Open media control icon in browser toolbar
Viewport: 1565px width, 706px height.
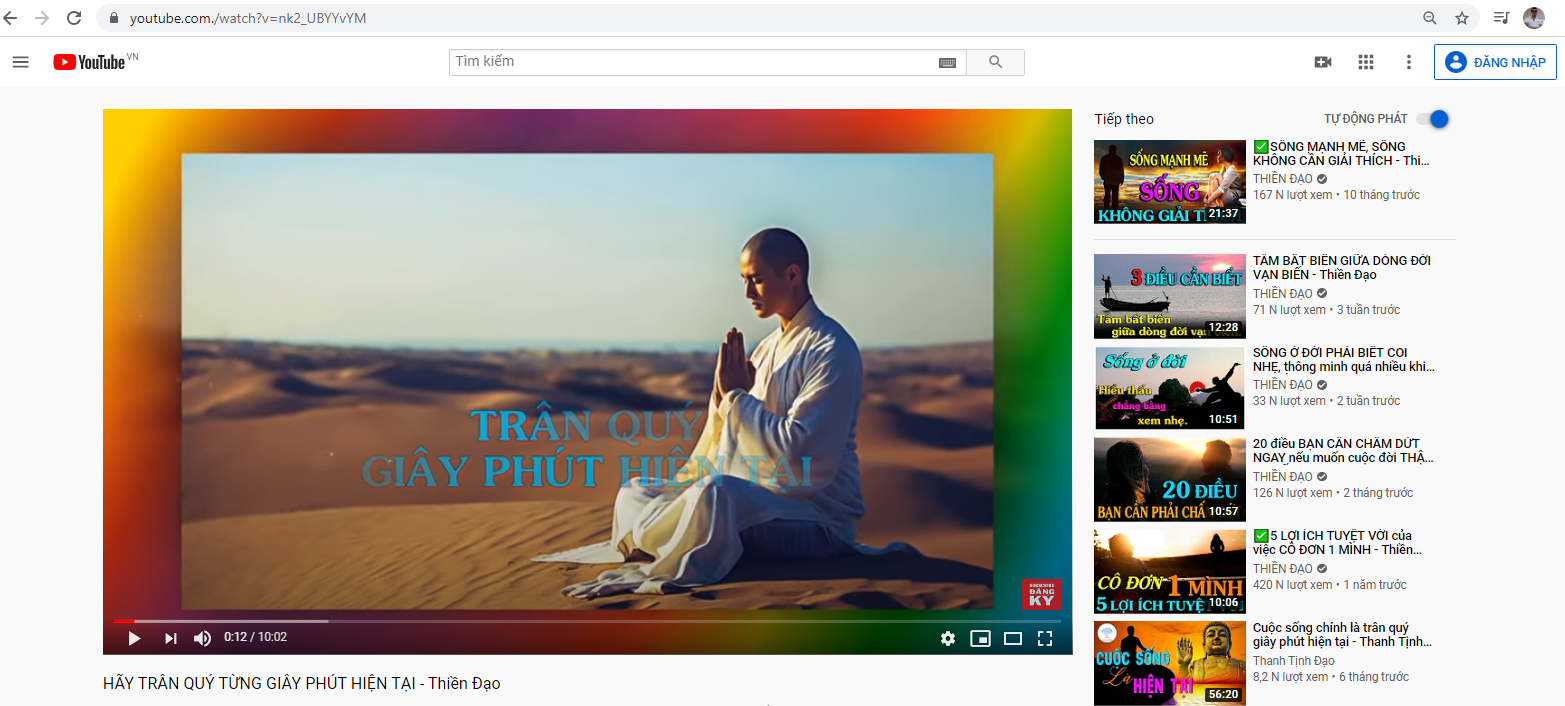[x=1501, y=18]
